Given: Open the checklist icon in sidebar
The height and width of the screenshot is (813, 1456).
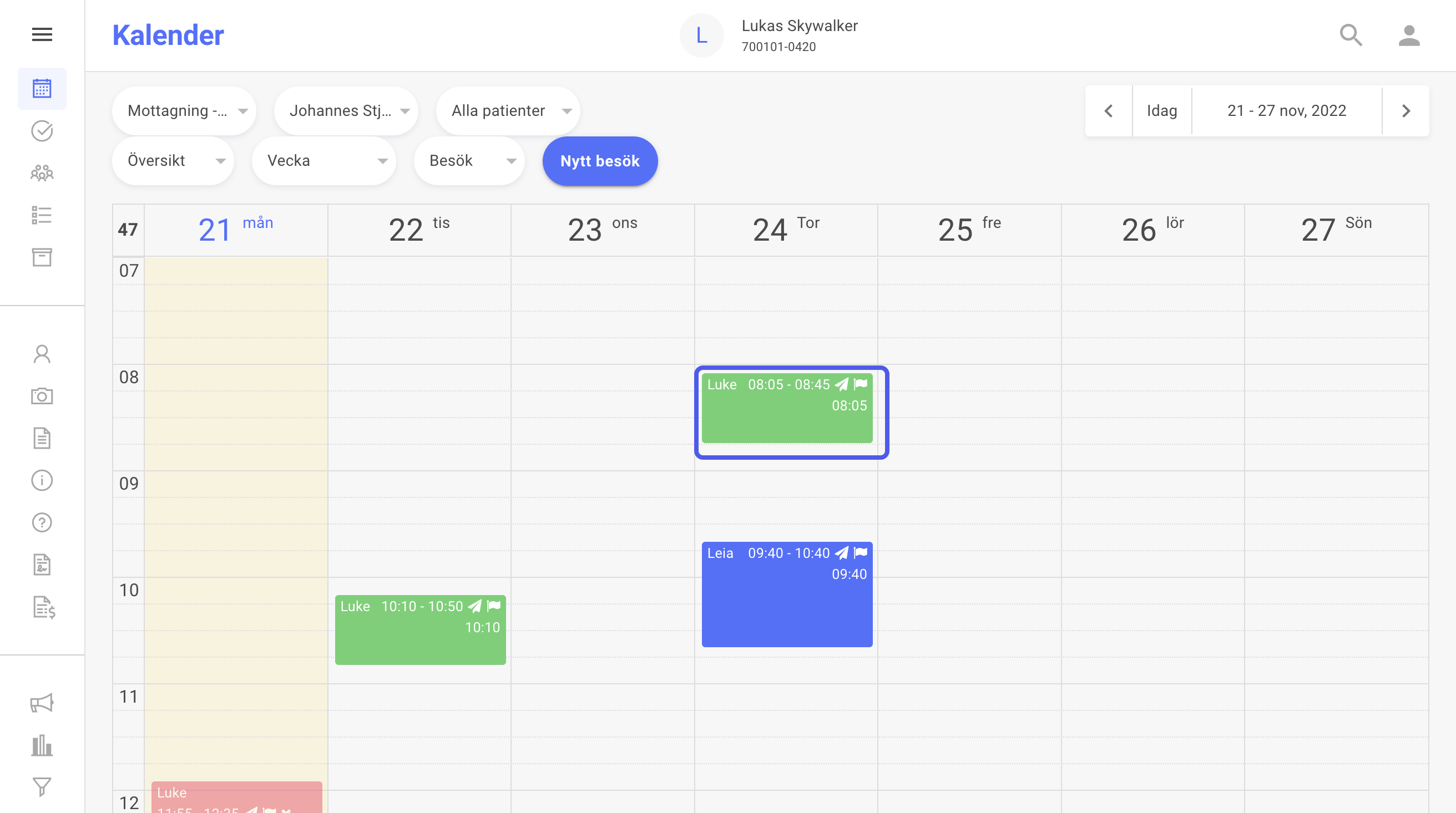Looking at the screenshot, I should click(42, 215).
